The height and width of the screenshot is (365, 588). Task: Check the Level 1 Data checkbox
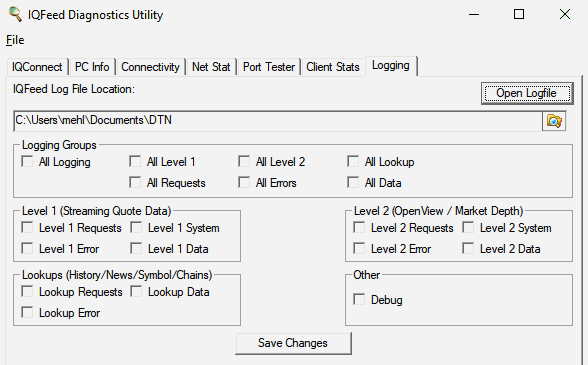[136, 249]
